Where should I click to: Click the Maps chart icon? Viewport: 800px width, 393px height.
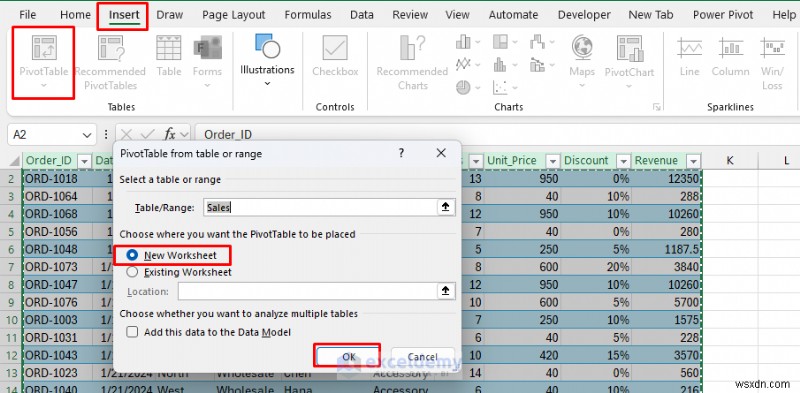pos(582,48)
